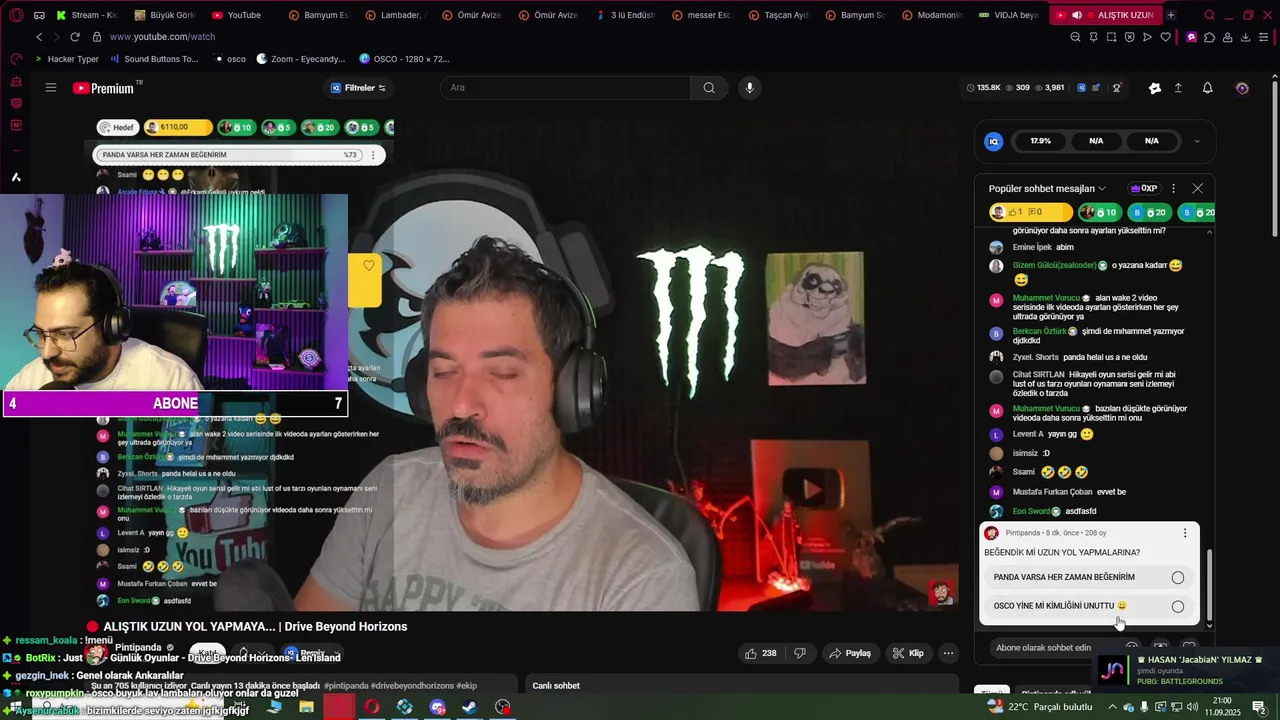
Task: Go back in browser history
Action: [39, 37]
